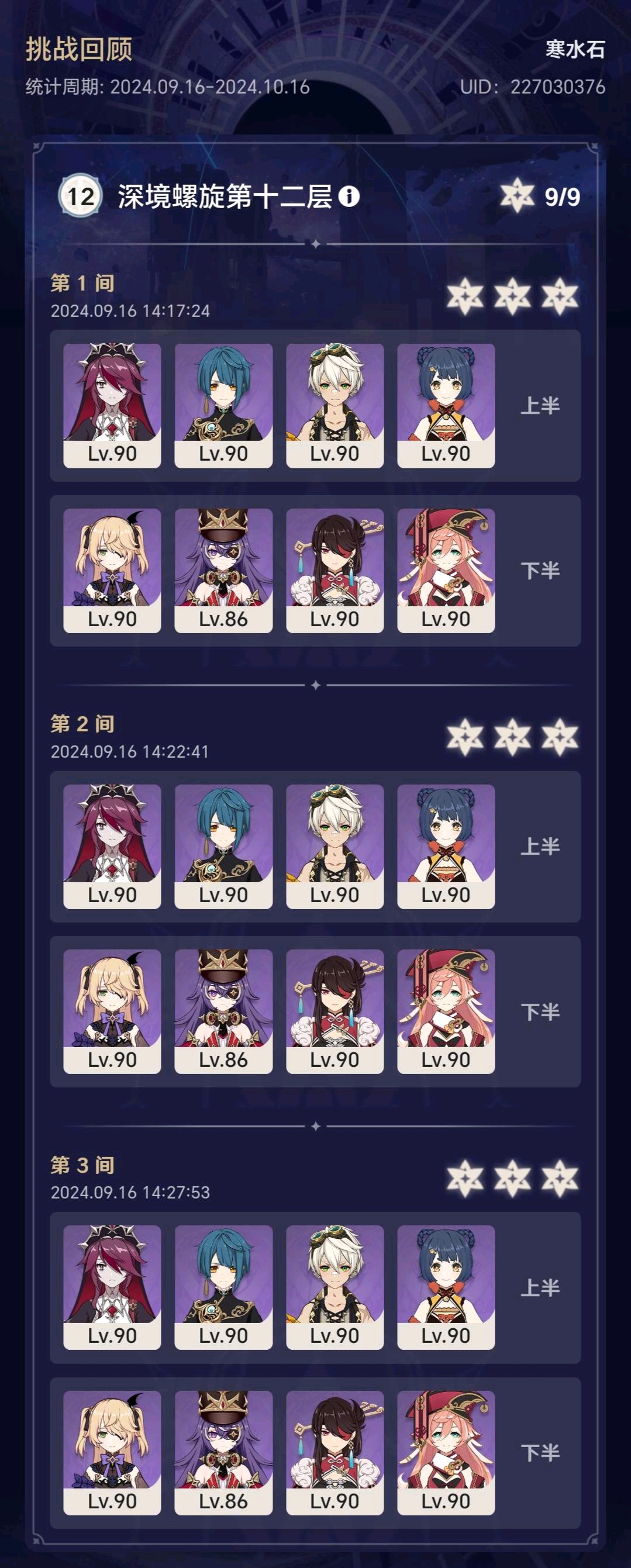Select Chevreuse Lv.86 portrait in chamber 3

click(x=223, y=1453)
